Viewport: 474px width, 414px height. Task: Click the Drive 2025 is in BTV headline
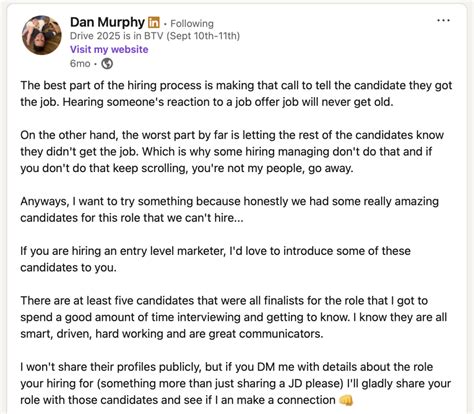pos(155,36)
